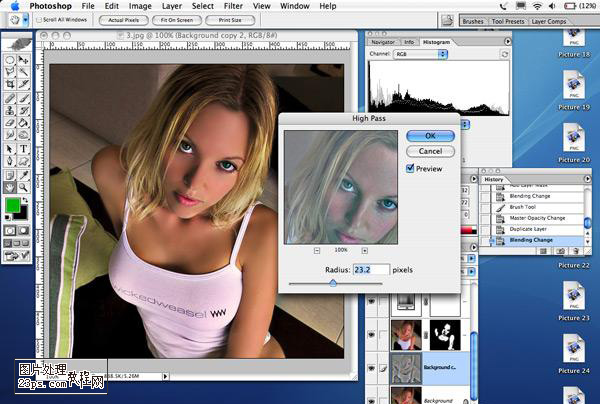This screenshot has width=600, height=404.
Task: Select the Pen tool
Action: coord(10,161)
